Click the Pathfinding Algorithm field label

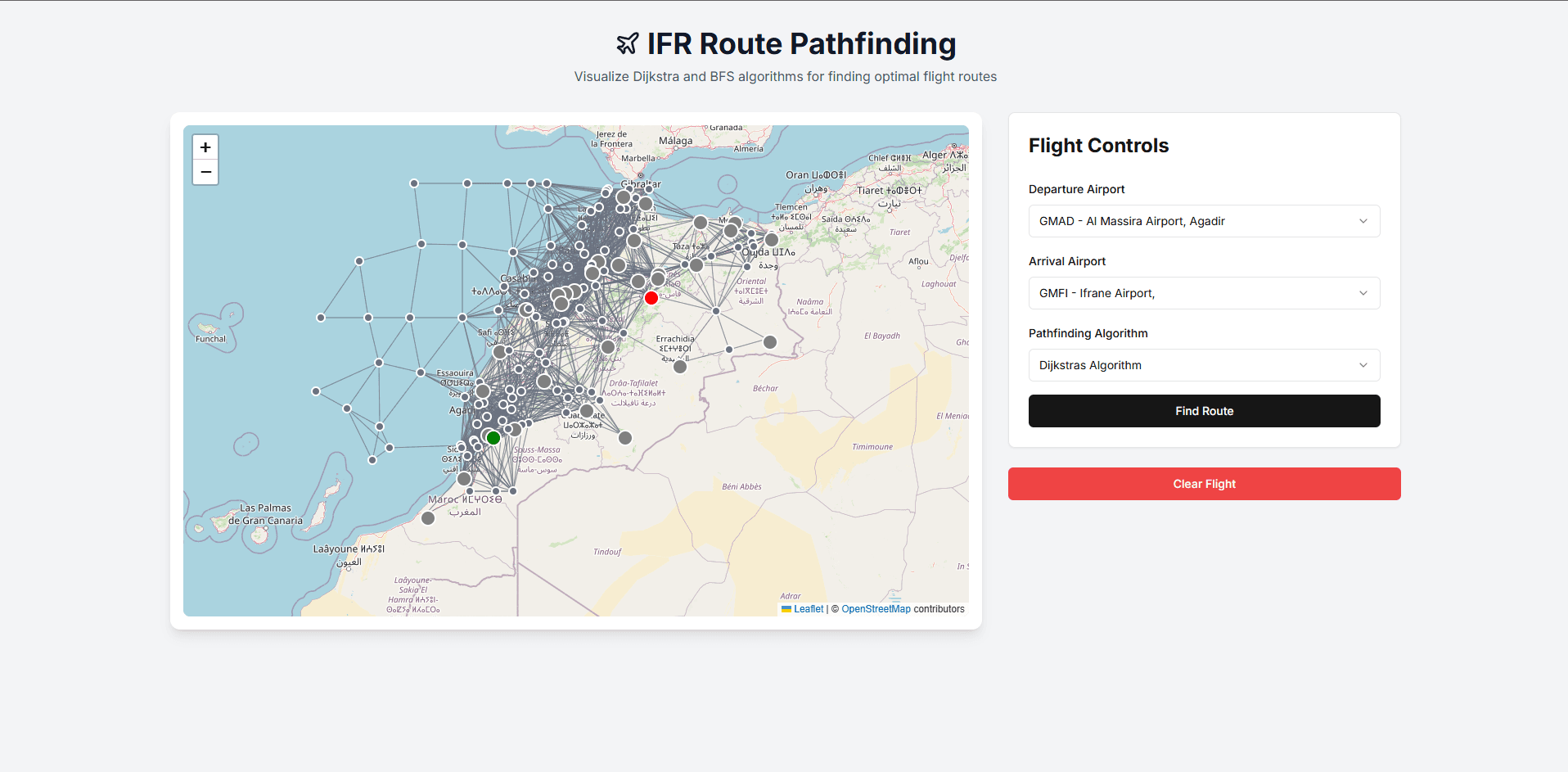1088,333
